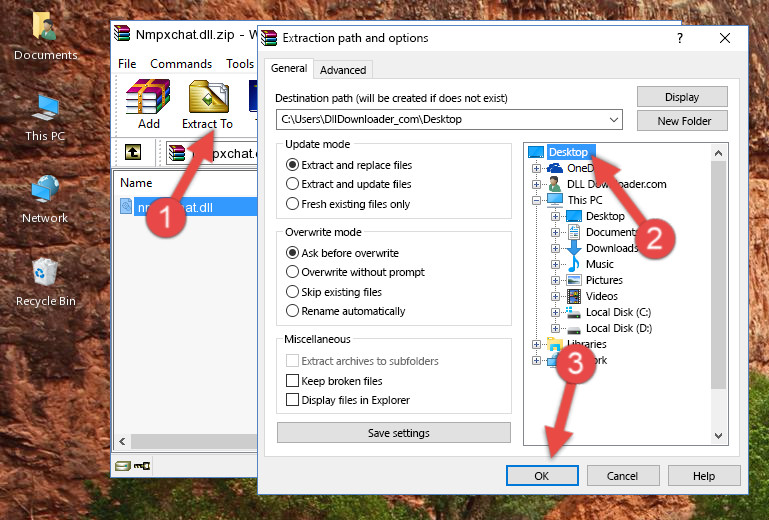Open the File menu in WinRAR
Image resolution: width=769 pixels, height=520 pixels.
click(127, 64)
